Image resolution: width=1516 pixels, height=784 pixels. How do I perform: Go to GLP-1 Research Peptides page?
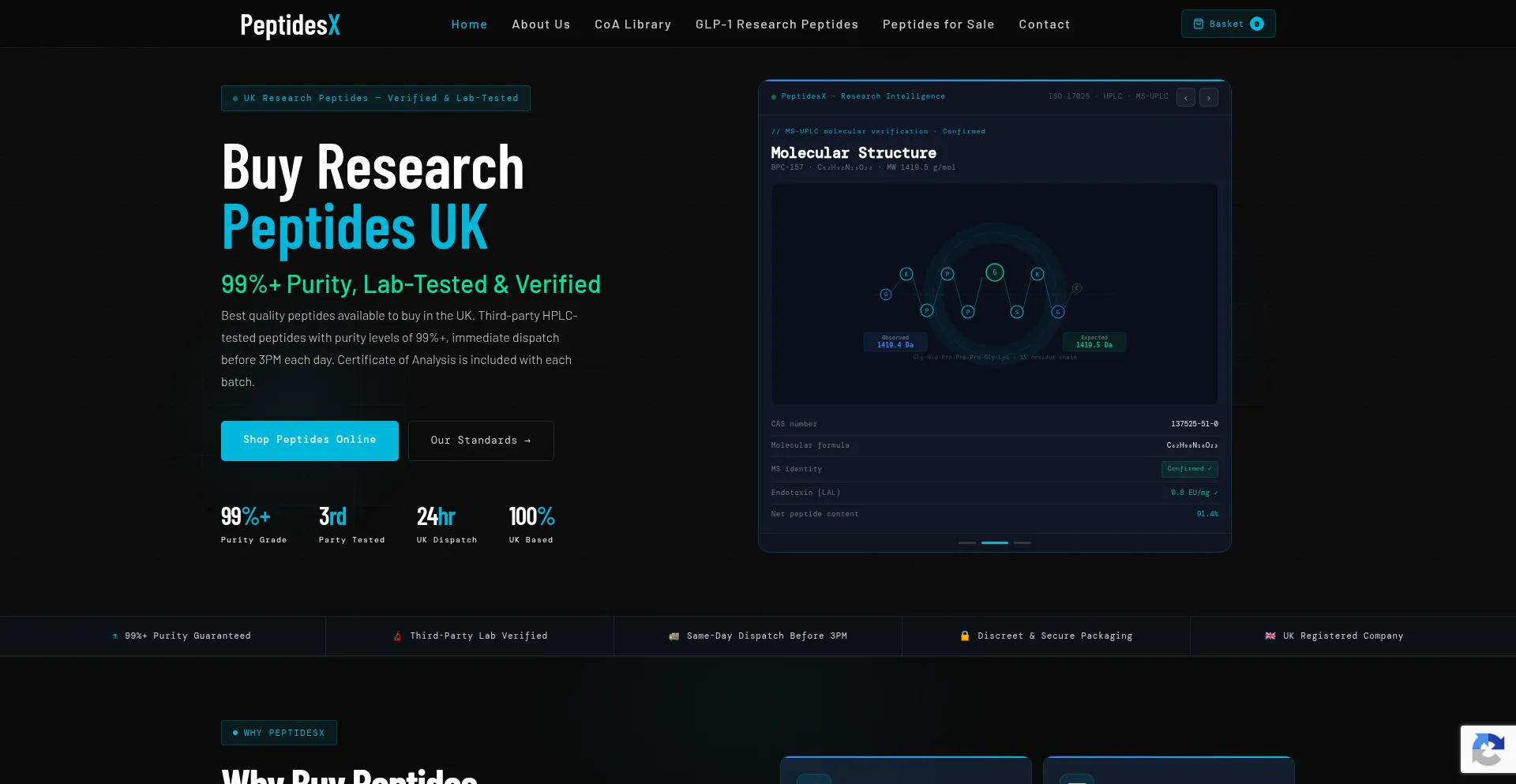[776, 24]
